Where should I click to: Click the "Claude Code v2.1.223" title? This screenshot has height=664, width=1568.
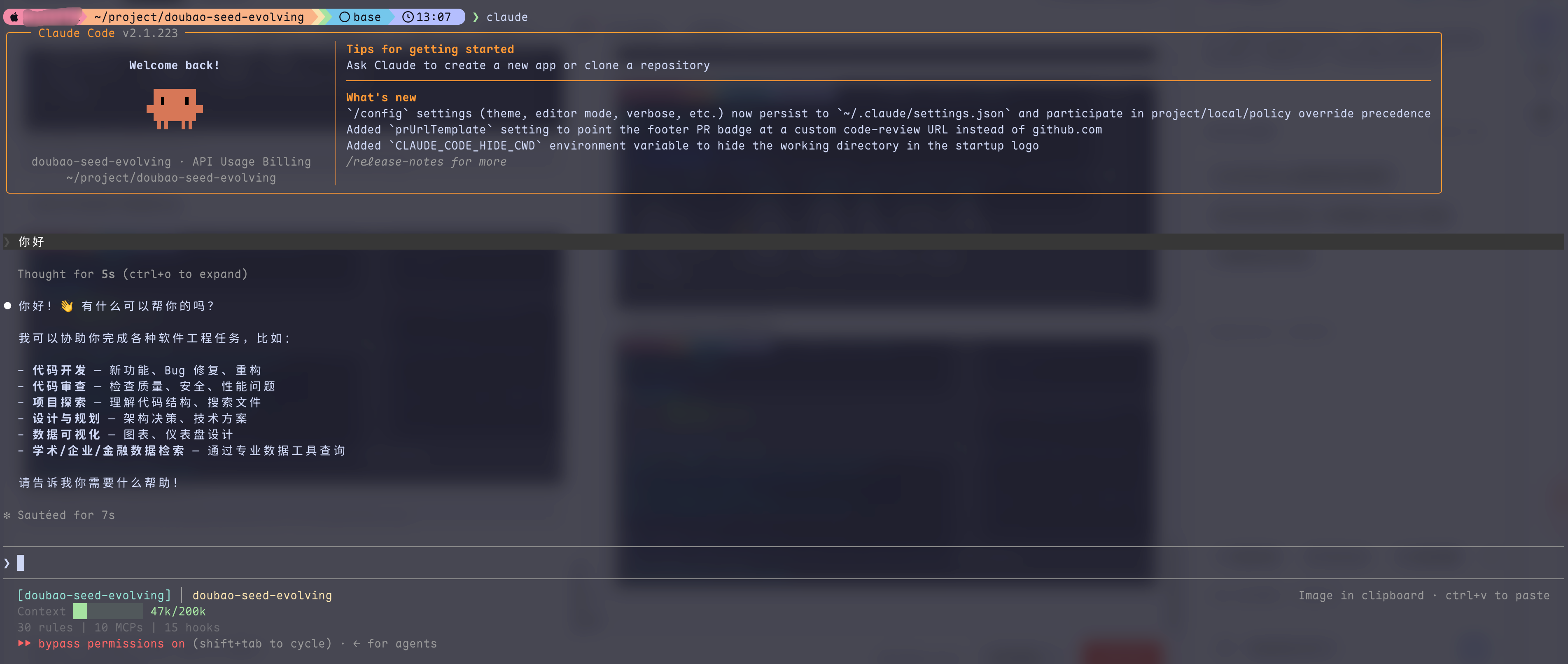pyautogui.click(x=108, y=33)
